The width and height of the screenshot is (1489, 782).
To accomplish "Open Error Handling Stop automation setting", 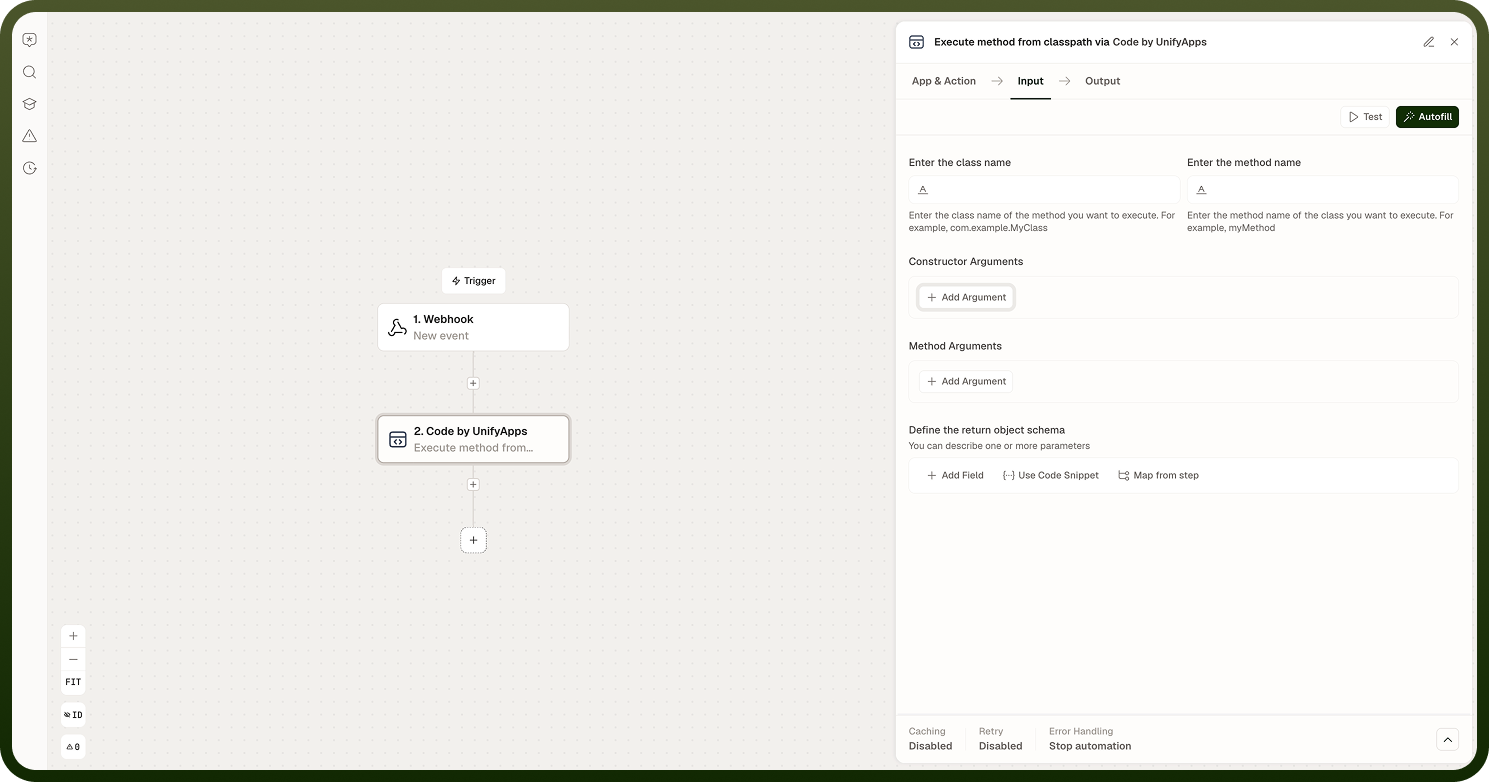I will pyautogui.click(x=1090, y=739).
